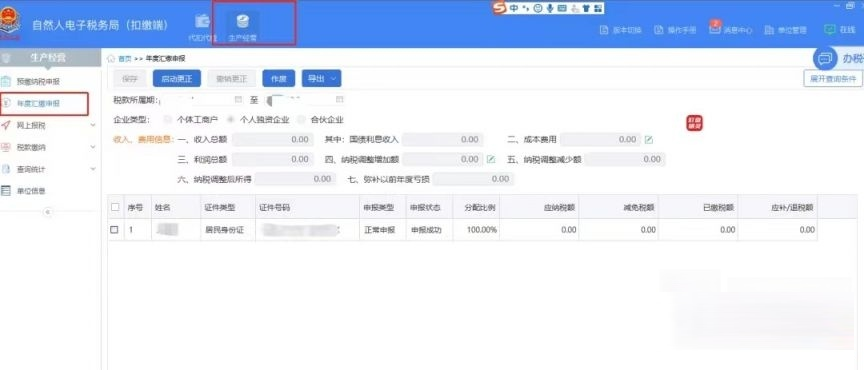Select 个人独资企业 radio button
This screenshot has width=864, height=370.
(230, 120)
